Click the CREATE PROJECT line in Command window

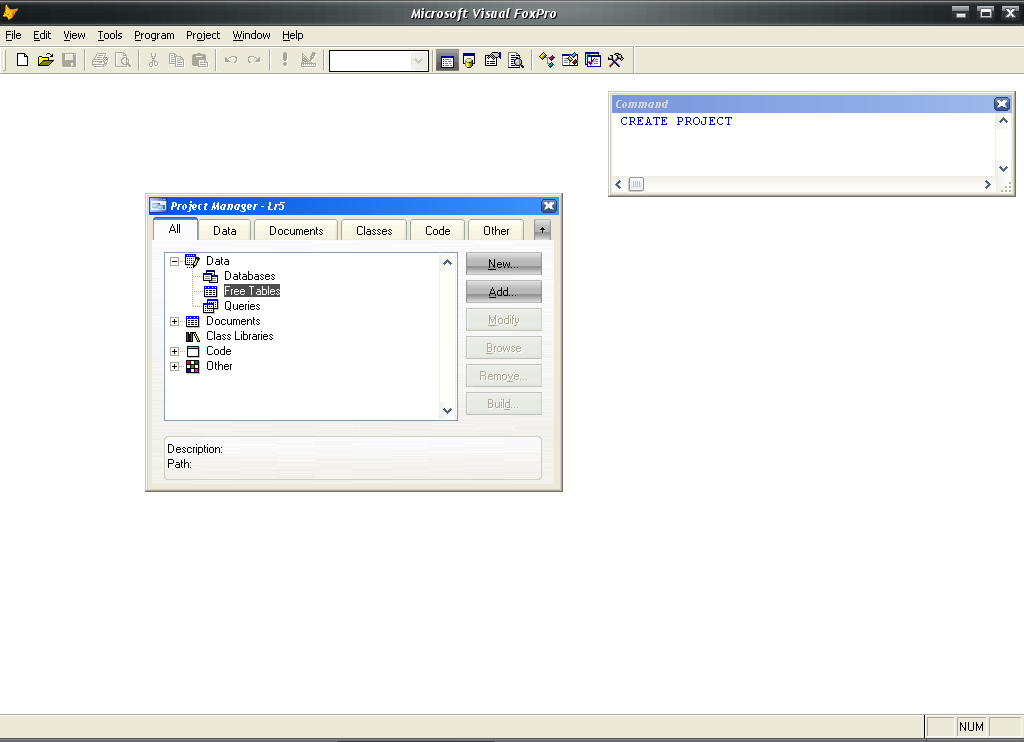(676, 121)
